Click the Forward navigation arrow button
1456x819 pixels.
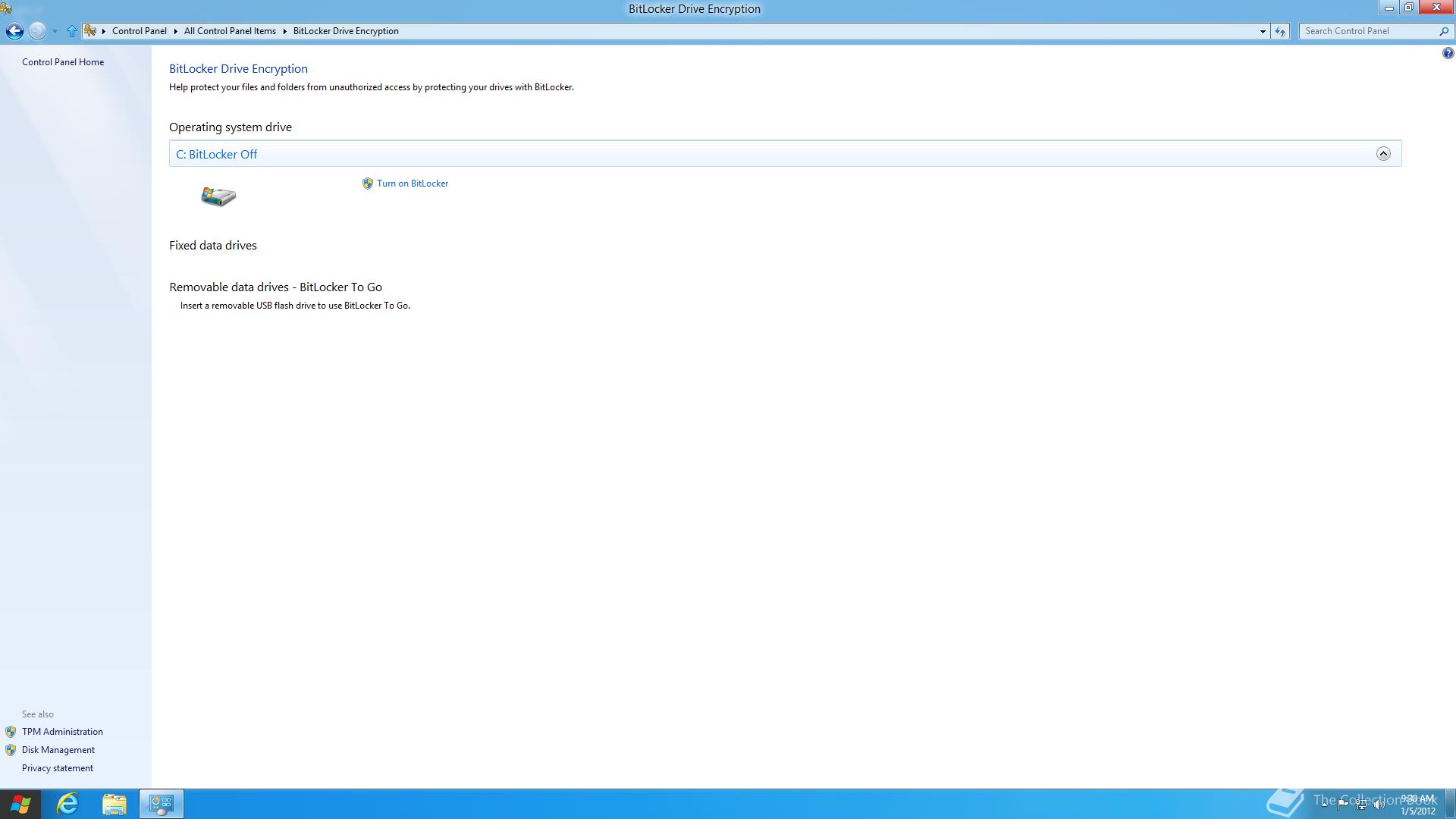(37, 31)
